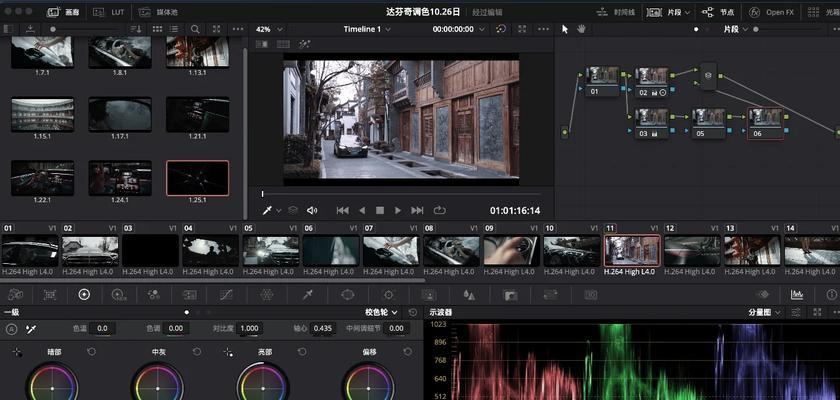Open the 校色轮 wheel mode dropdown
The image size is (840, 400).
pos(381,312)
